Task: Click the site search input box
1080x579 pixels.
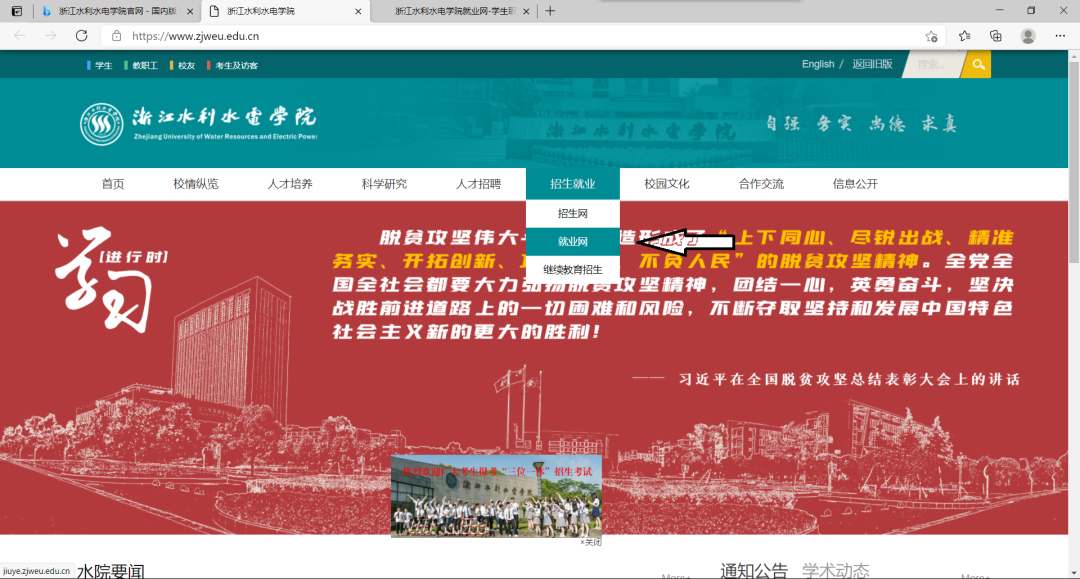Action: (x=933, y=65)
